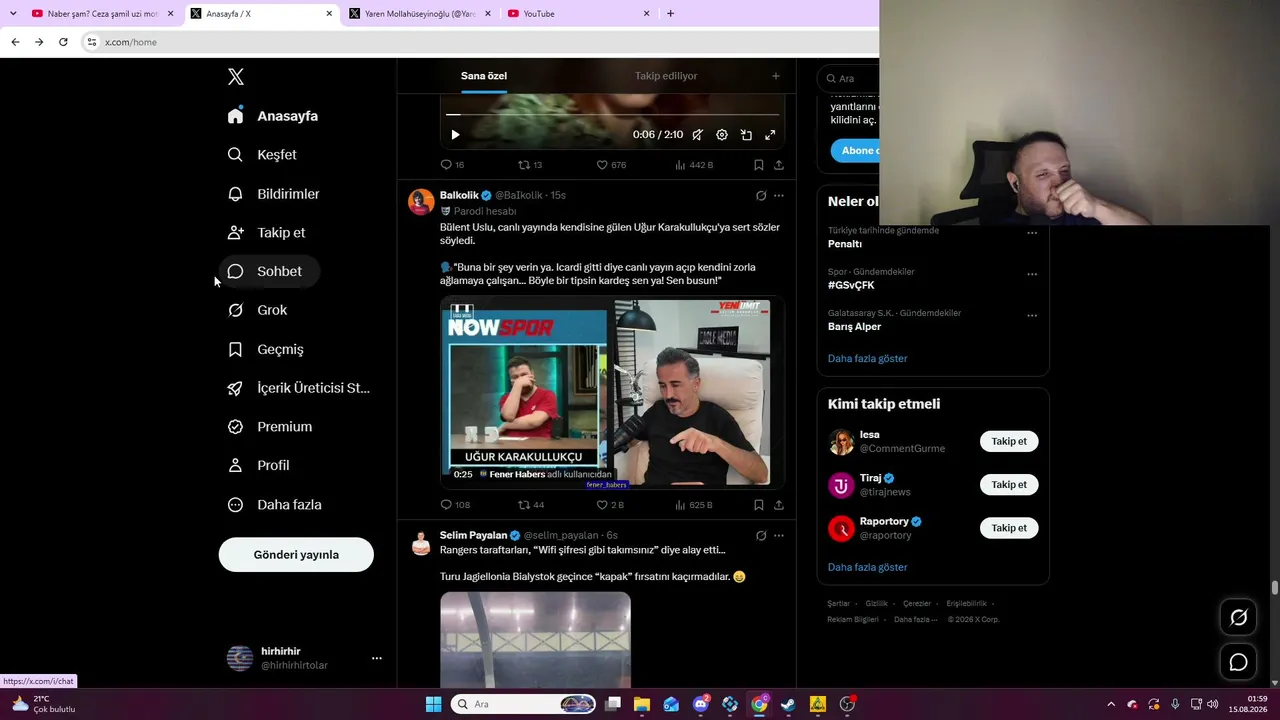
Task: Repost Balkolik's post with 44 reposts
Action: (x=531, y=505)
